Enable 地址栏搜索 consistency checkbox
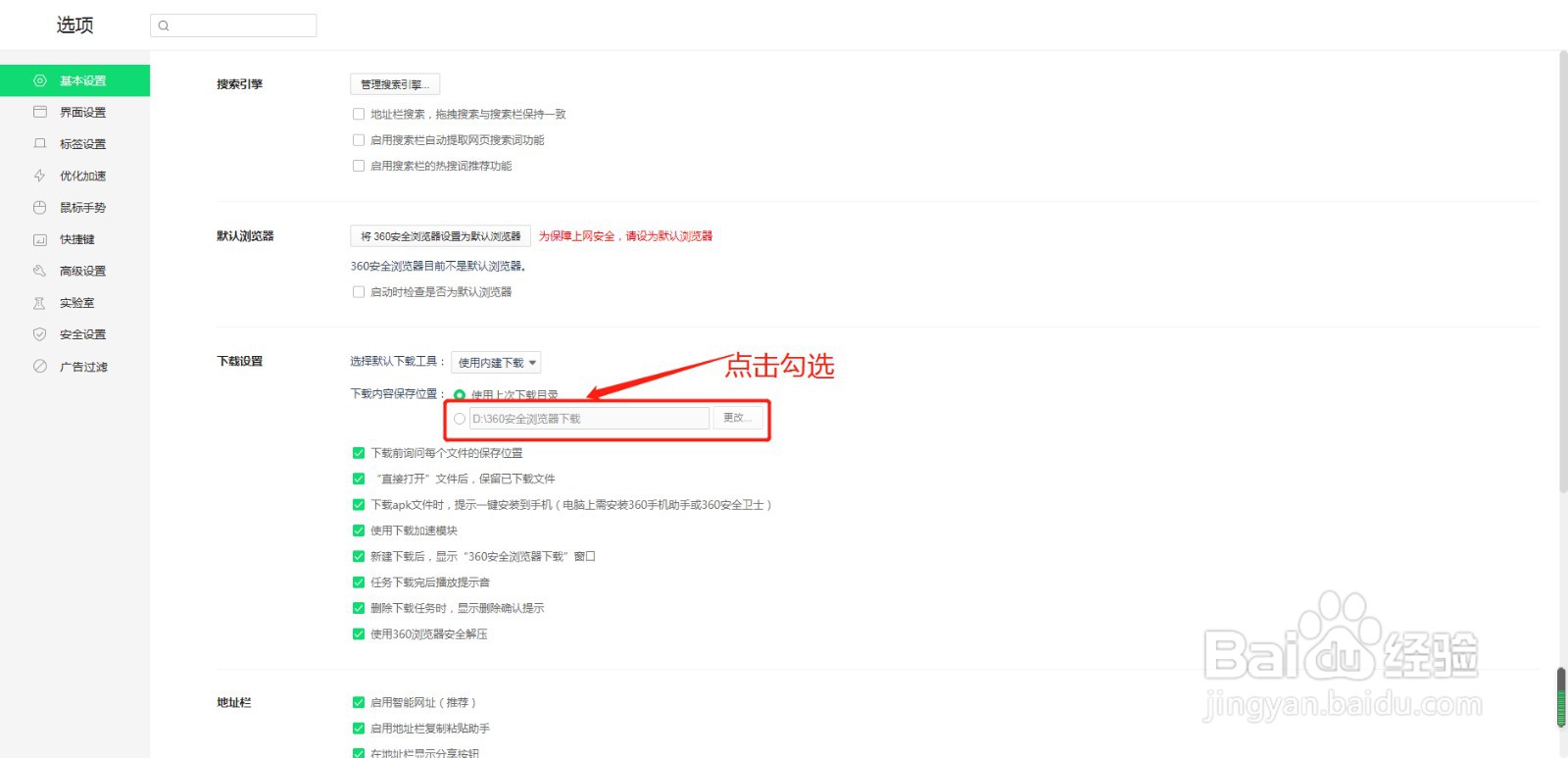 pos(359,114)
